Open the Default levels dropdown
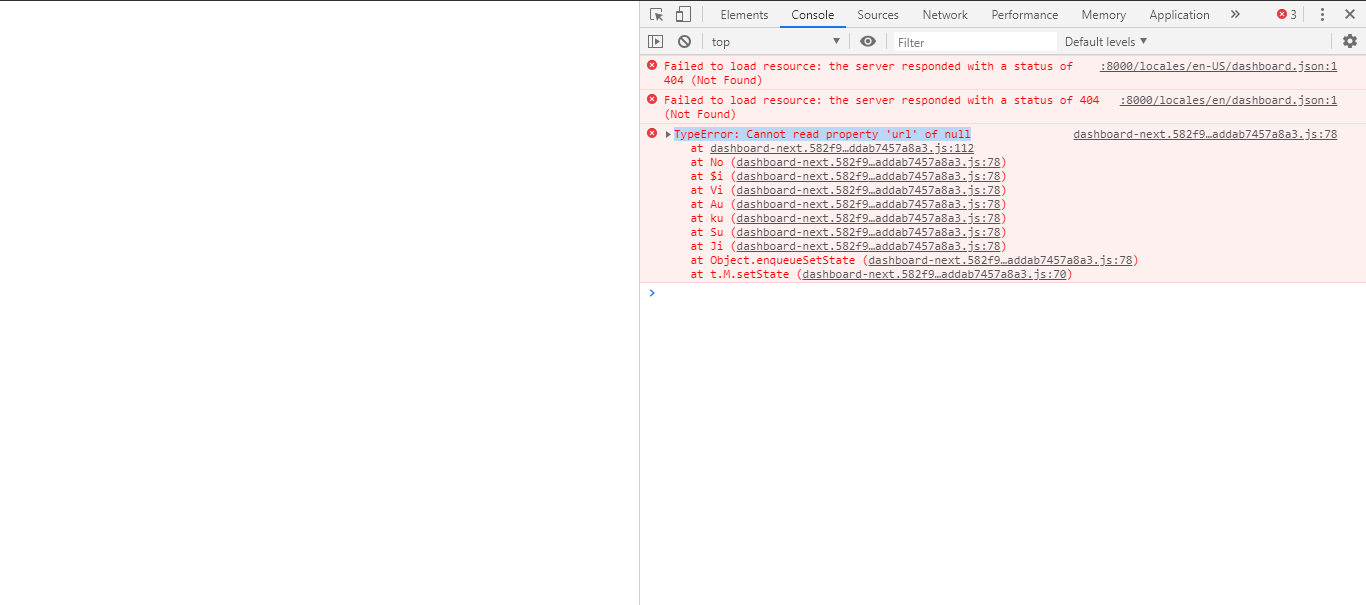 1106,41
